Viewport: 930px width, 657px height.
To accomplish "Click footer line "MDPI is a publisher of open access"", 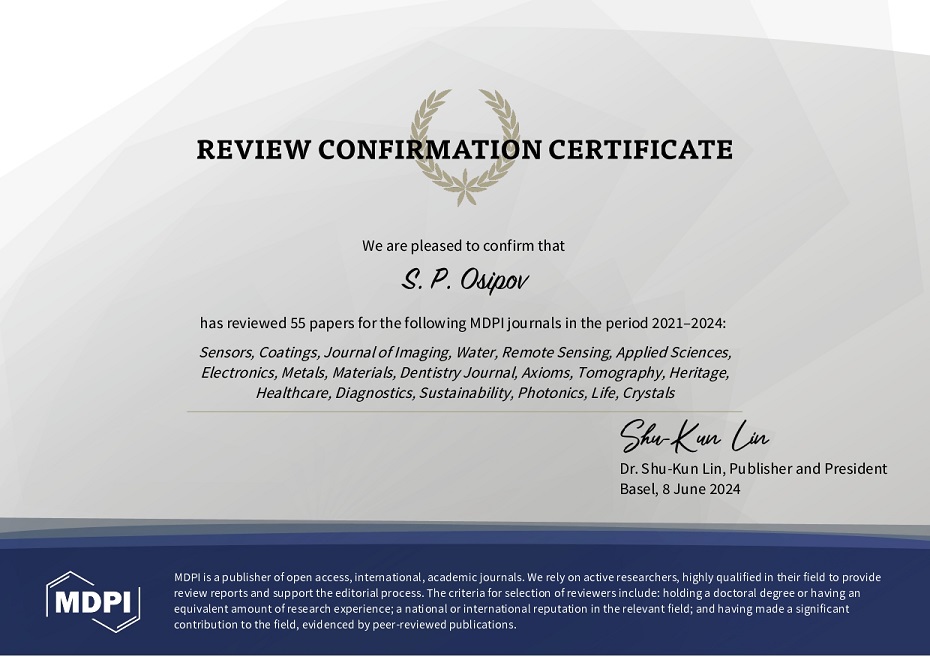I will 527,577.
